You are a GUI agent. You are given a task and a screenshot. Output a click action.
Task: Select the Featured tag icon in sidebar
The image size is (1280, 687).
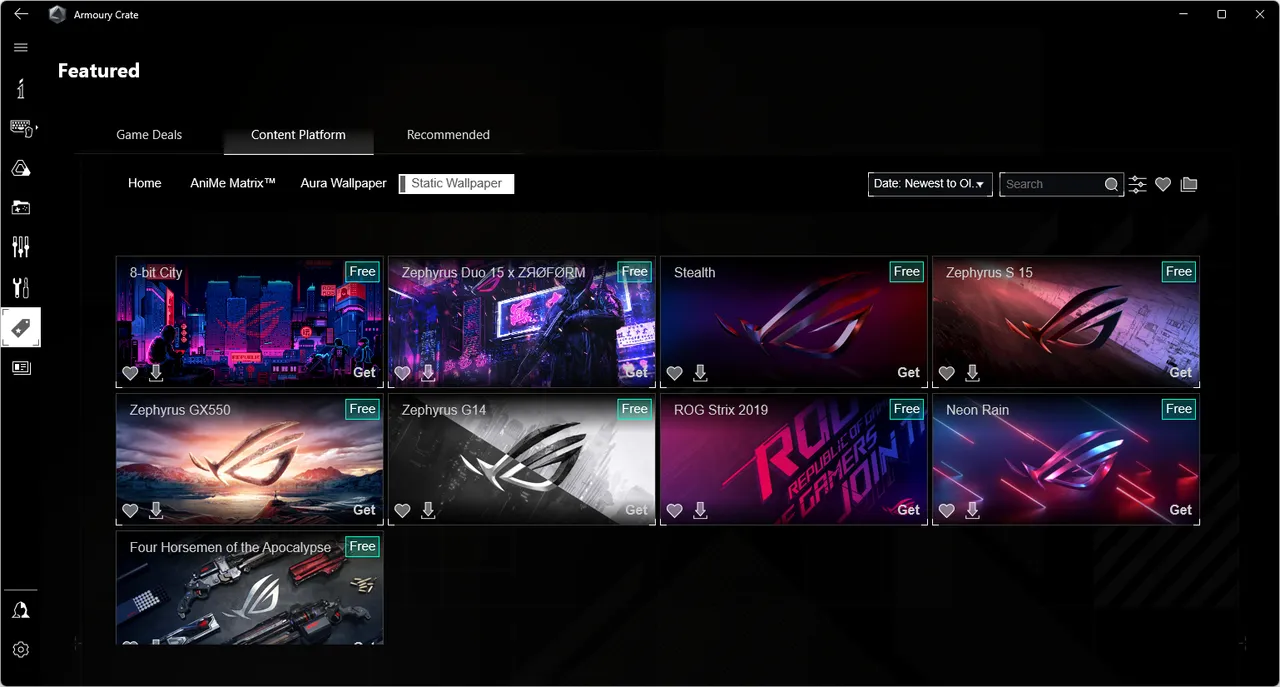21,327
